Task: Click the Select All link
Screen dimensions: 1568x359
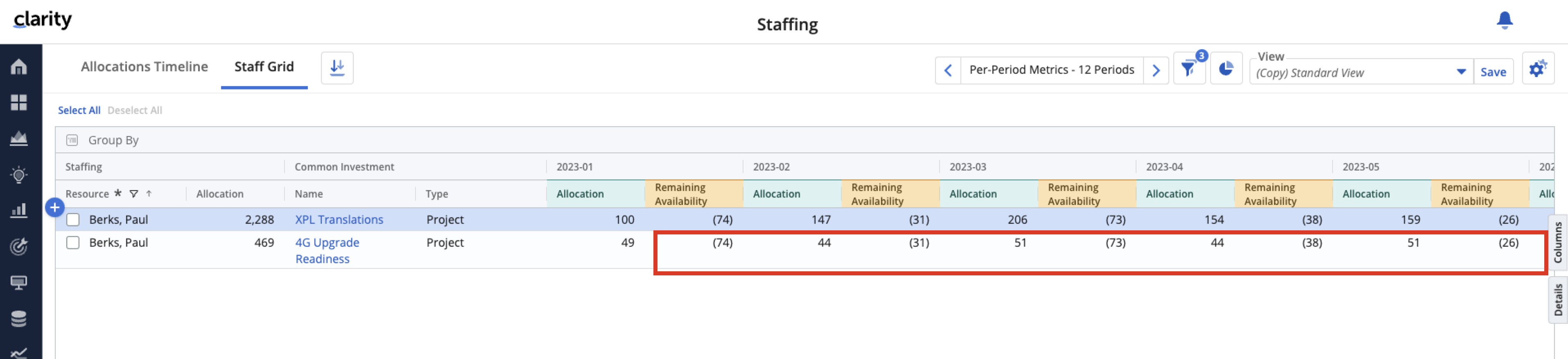Action: (79, 110)
